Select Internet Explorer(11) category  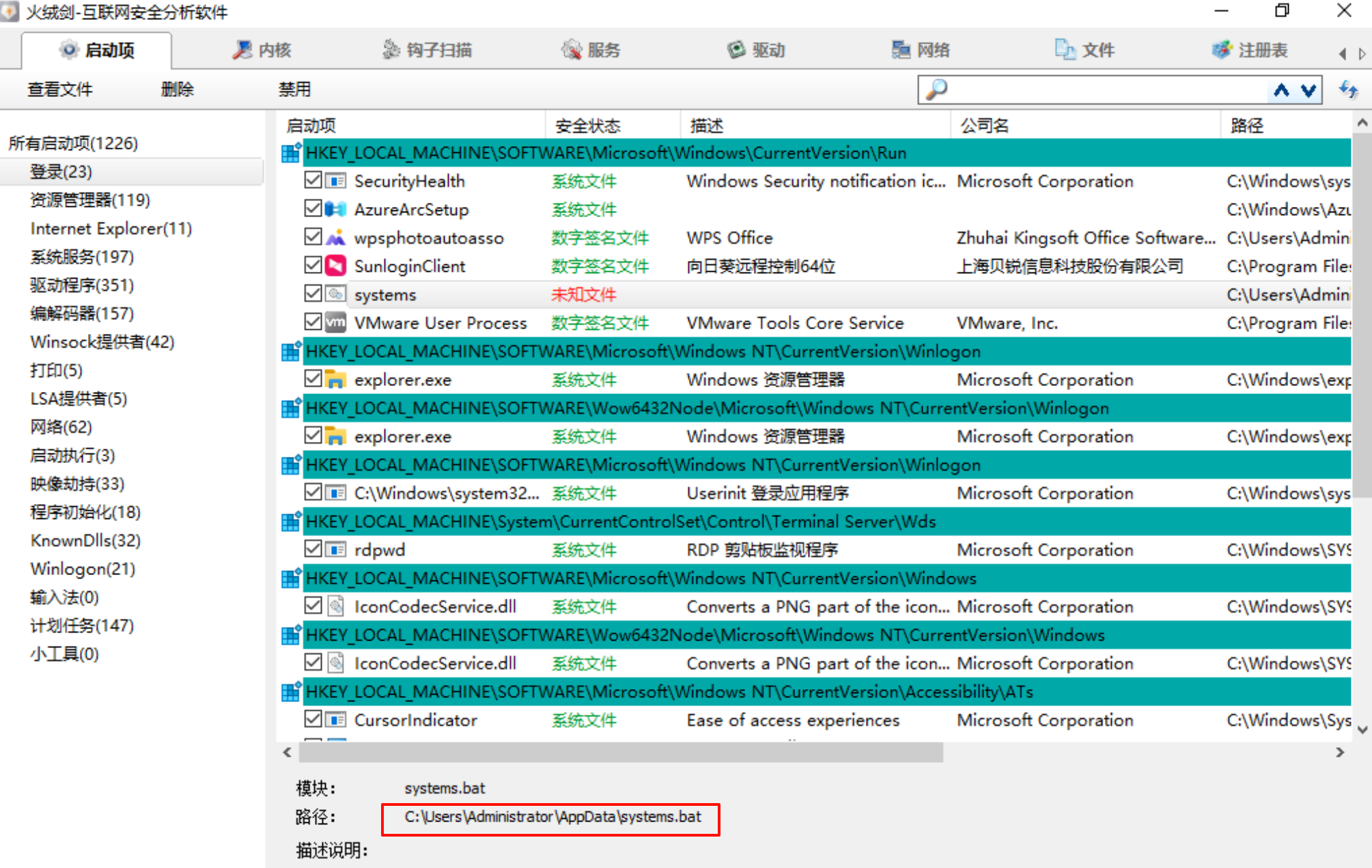click(111, 229)
